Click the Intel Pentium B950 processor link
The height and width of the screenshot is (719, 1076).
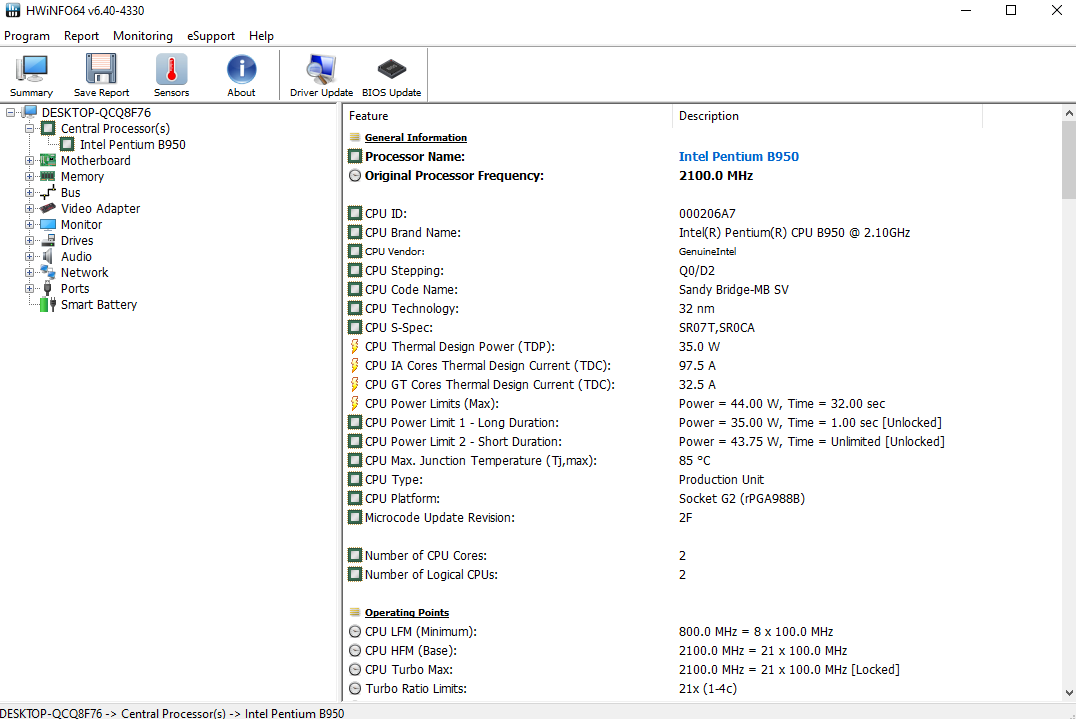(x=738, y=157)
